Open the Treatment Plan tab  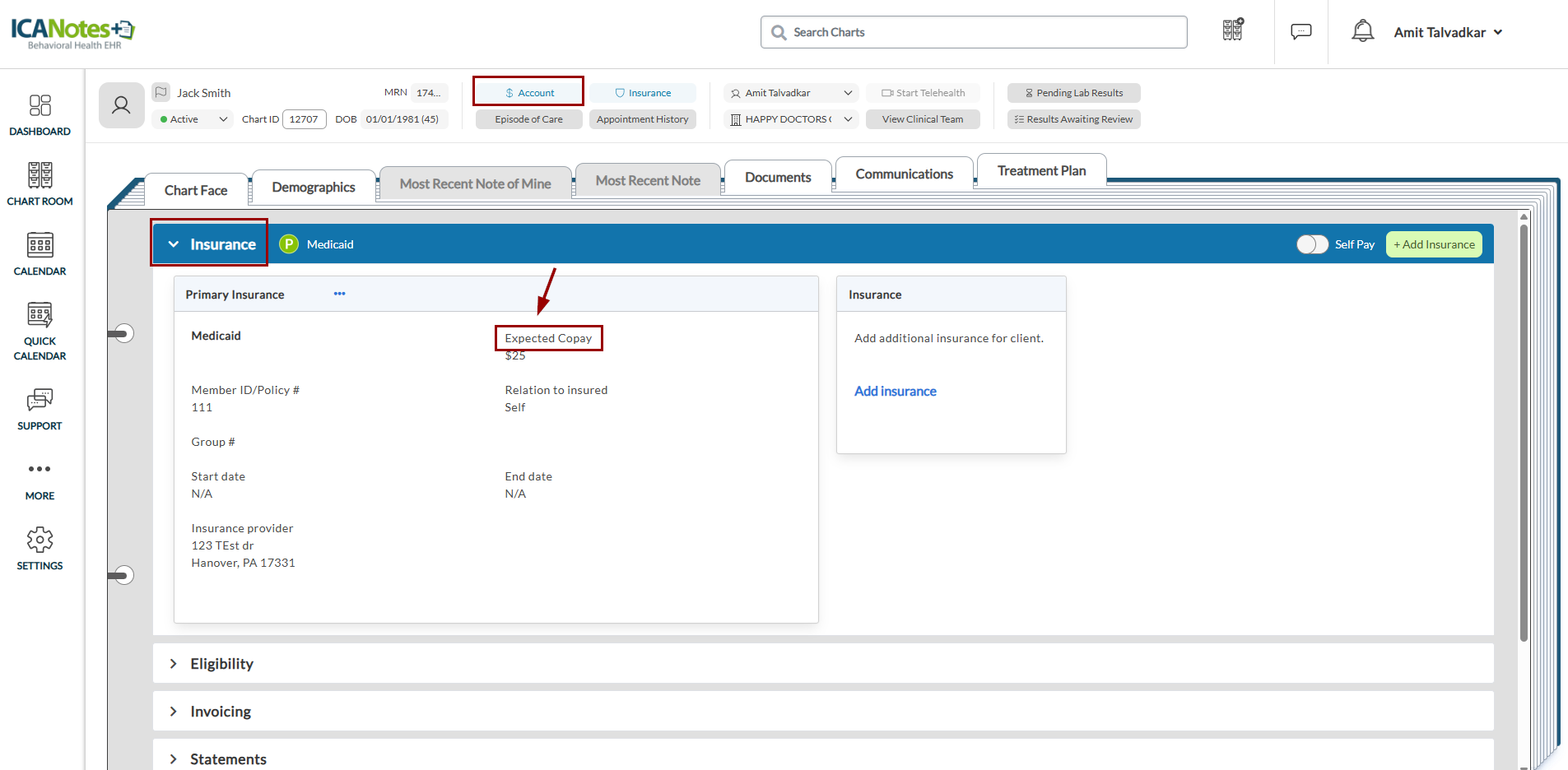tap(1041, 171)
